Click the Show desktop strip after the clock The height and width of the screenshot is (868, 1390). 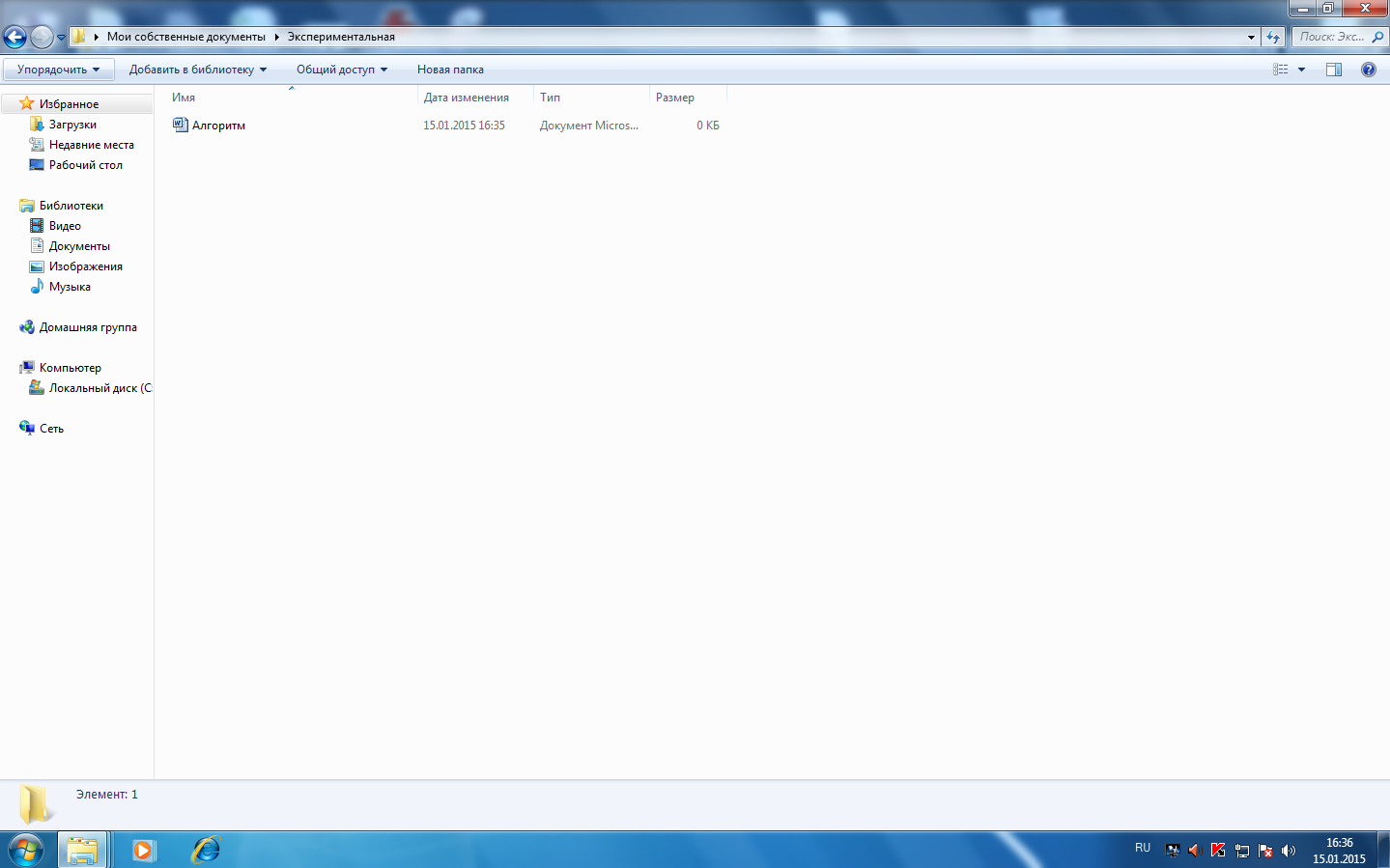coord(1383,850)
